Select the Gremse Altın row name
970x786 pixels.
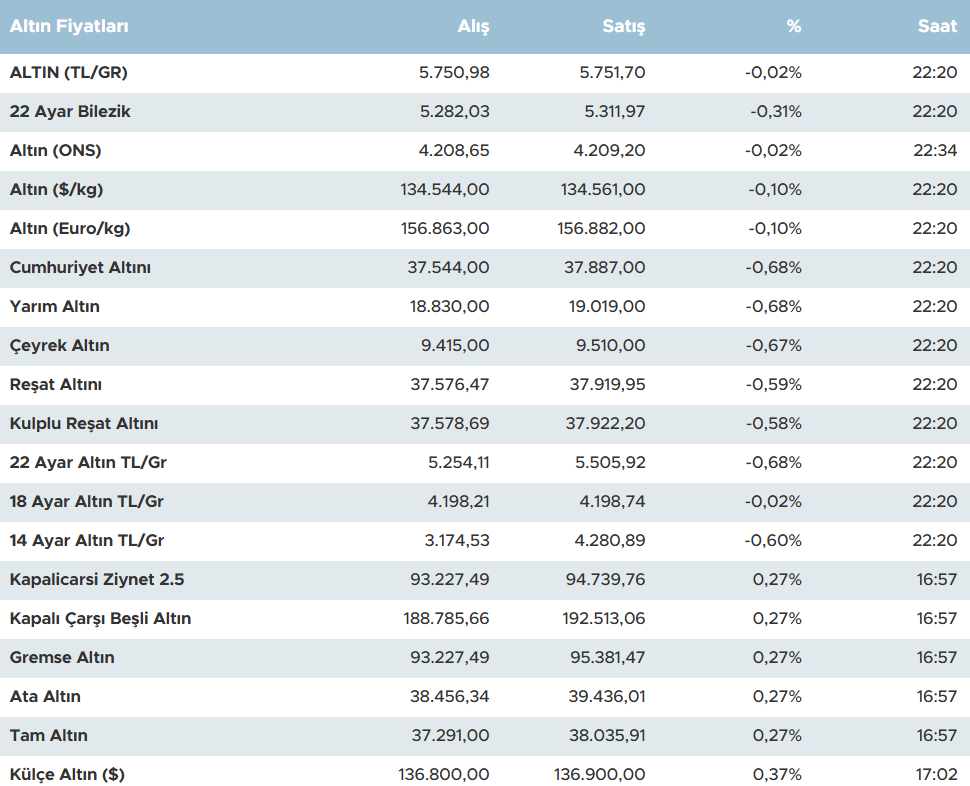(62, 658)
